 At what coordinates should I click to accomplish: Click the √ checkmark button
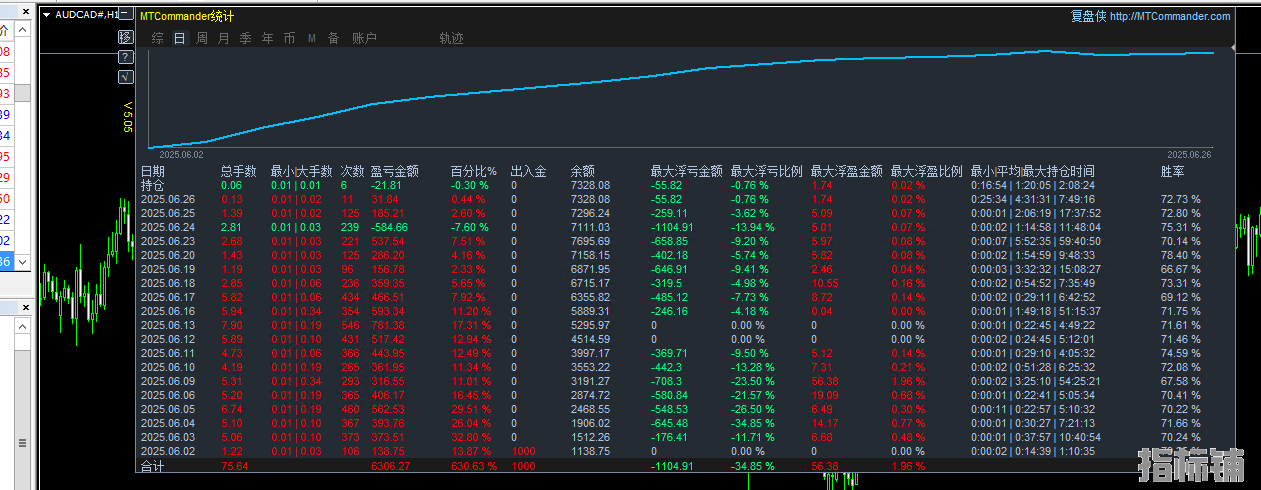pyautogui.click(x=125, y=76)
